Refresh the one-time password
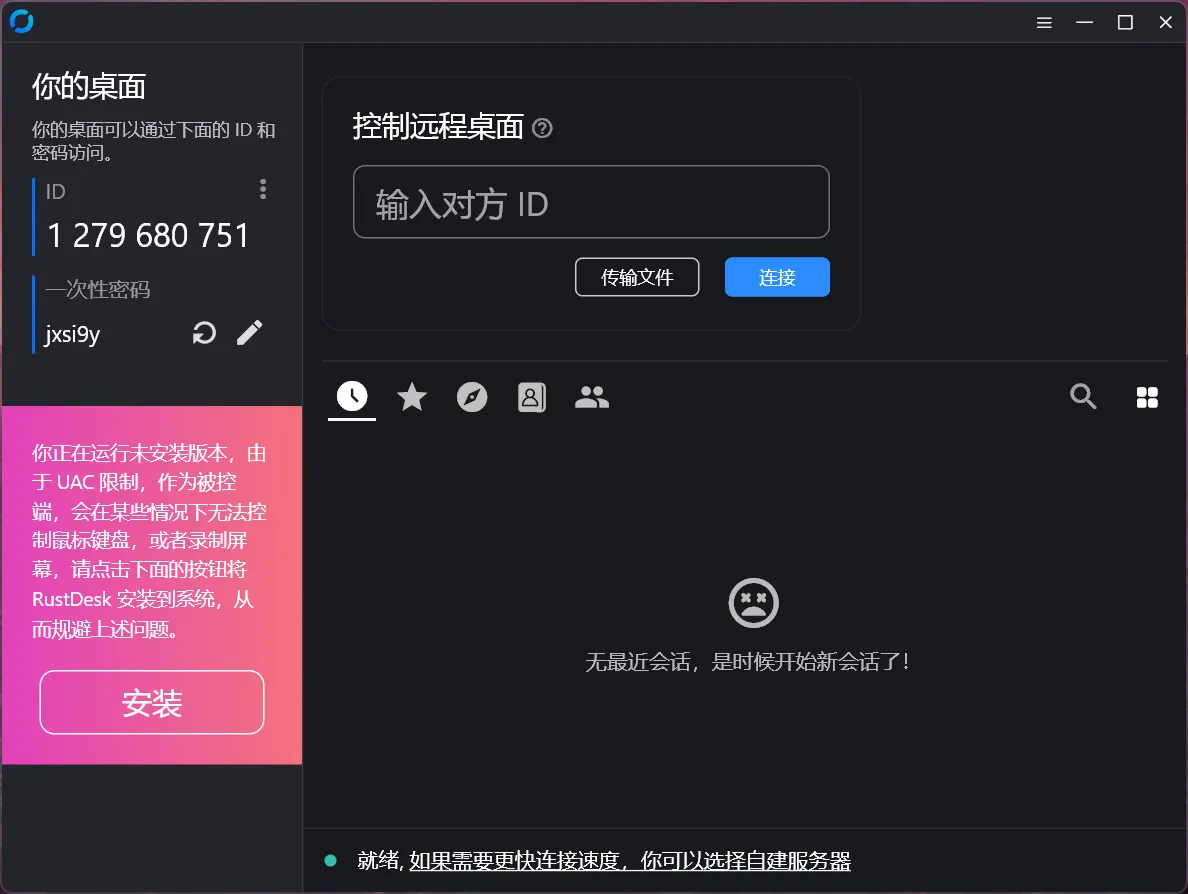This screenshot has width=1188, height=894. [x=204, y=332]
